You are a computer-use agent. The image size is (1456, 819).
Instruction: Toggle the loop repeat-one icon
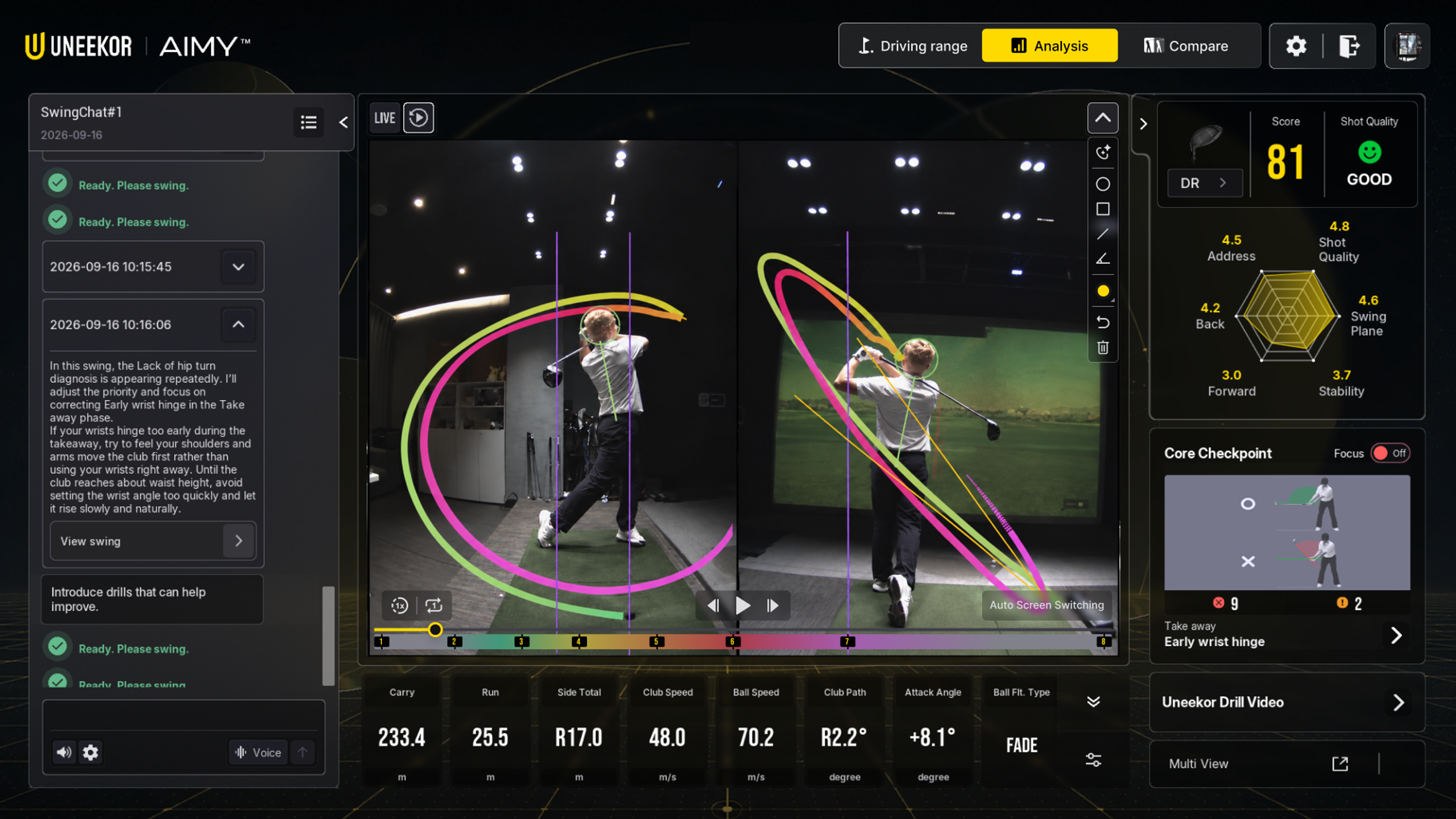click(434, 606)
